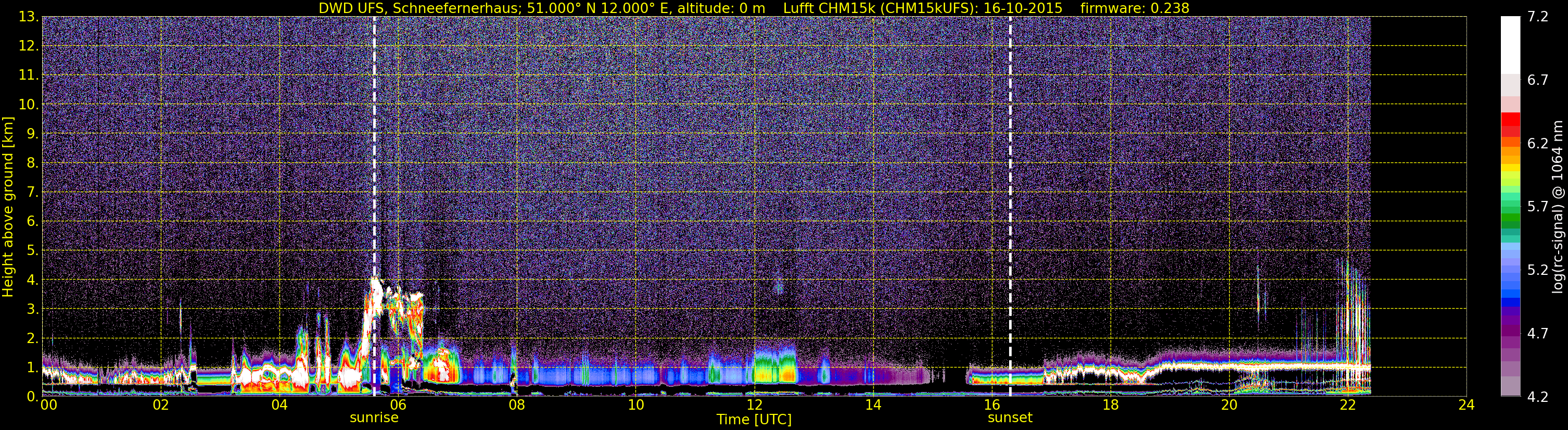Click the date '16-10-2015' in title
This screenshot has width=1568, height=430.
(1023, 8)
